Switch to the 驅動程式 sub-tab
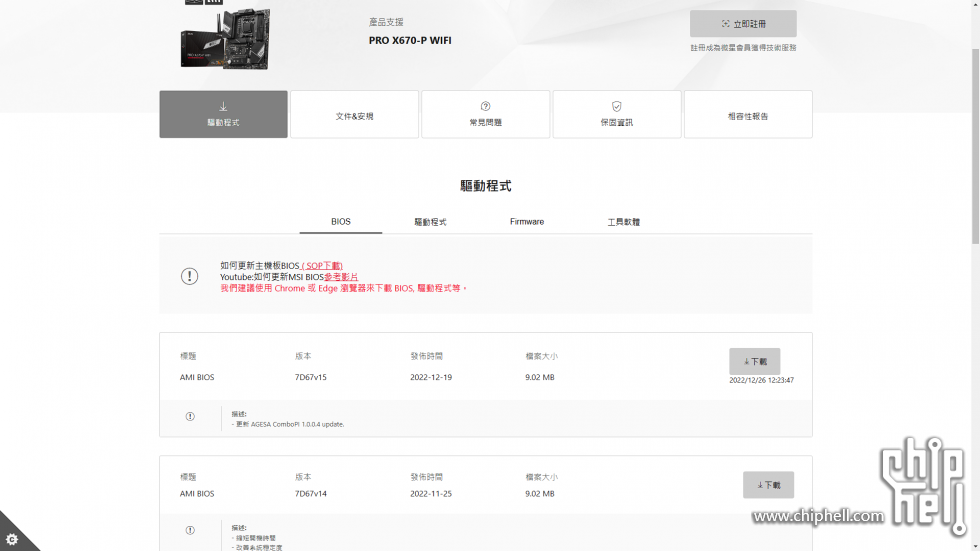 pos(430,222)
